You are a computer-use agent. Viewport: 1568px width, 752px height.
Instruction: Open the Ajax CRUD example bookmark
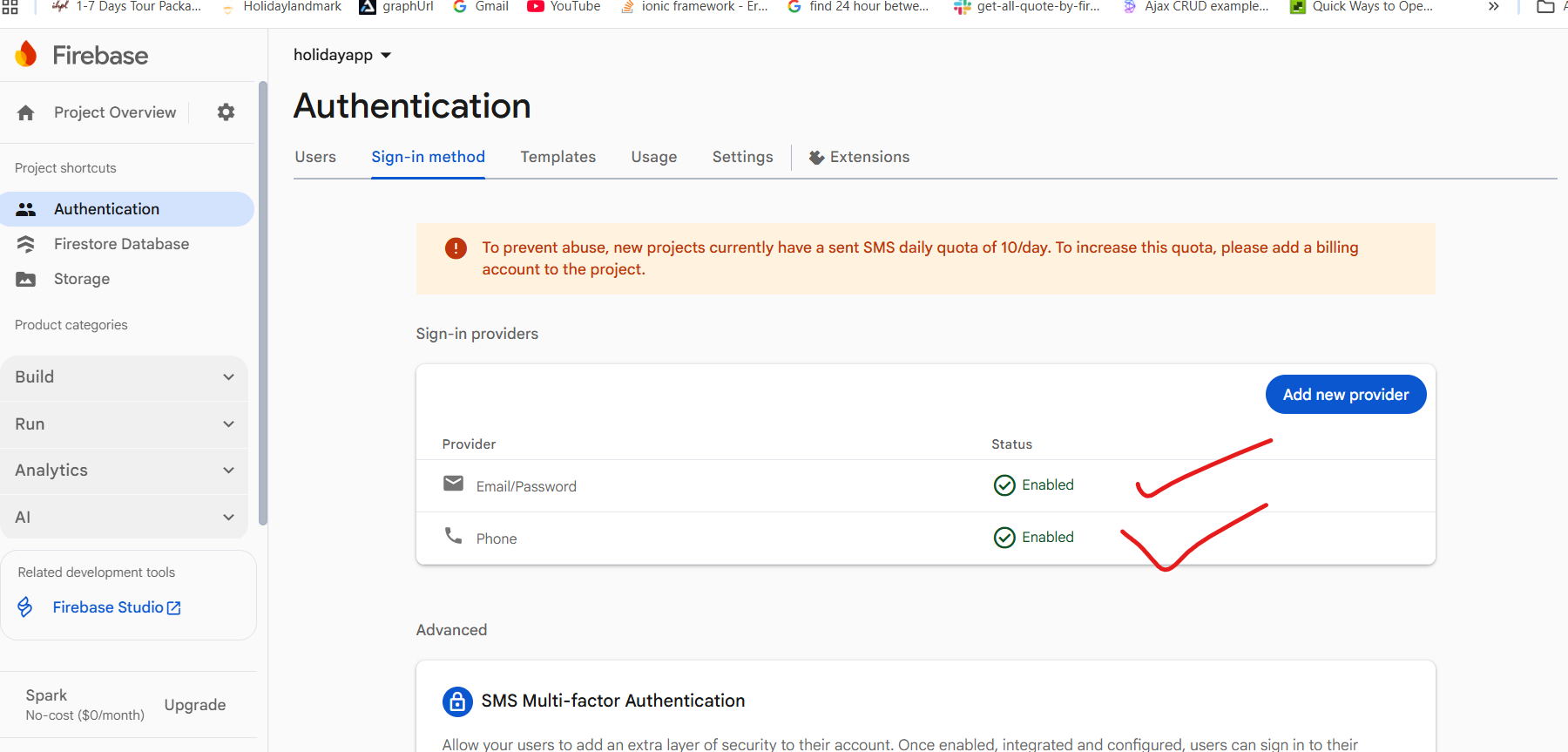click(1195, 7)
